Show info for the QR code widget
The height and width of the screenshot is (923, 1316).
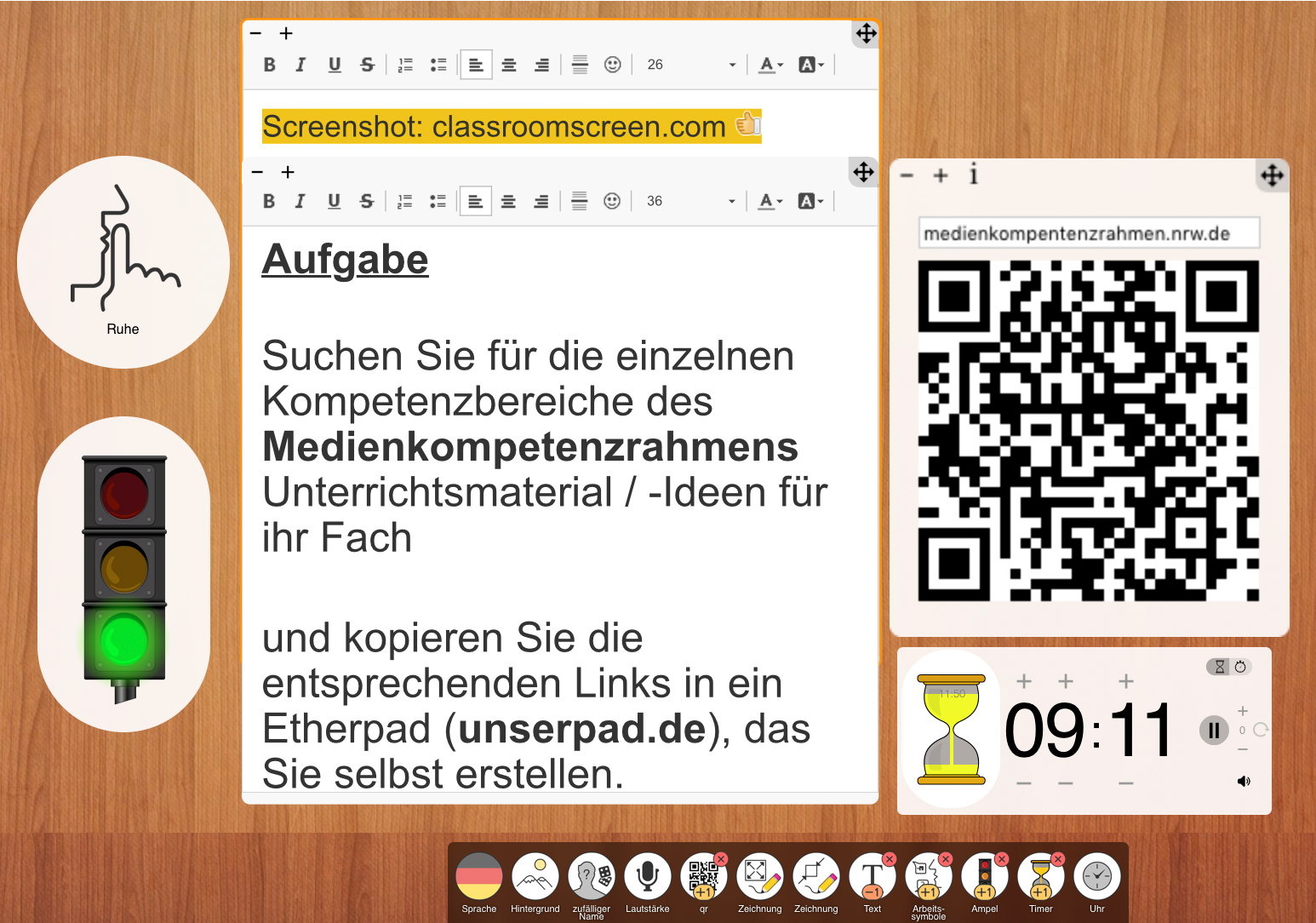pyautogui.click(x=974, y=175)
